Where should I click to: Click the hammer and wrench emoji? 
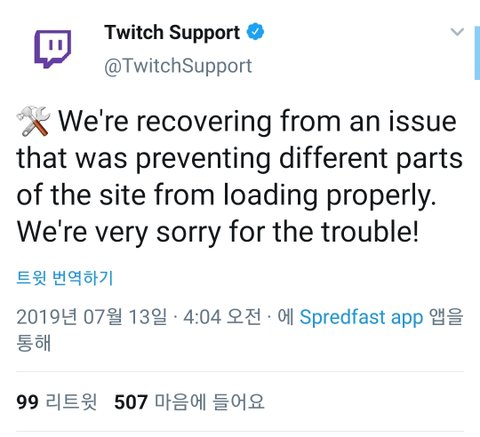pos(34,121)
